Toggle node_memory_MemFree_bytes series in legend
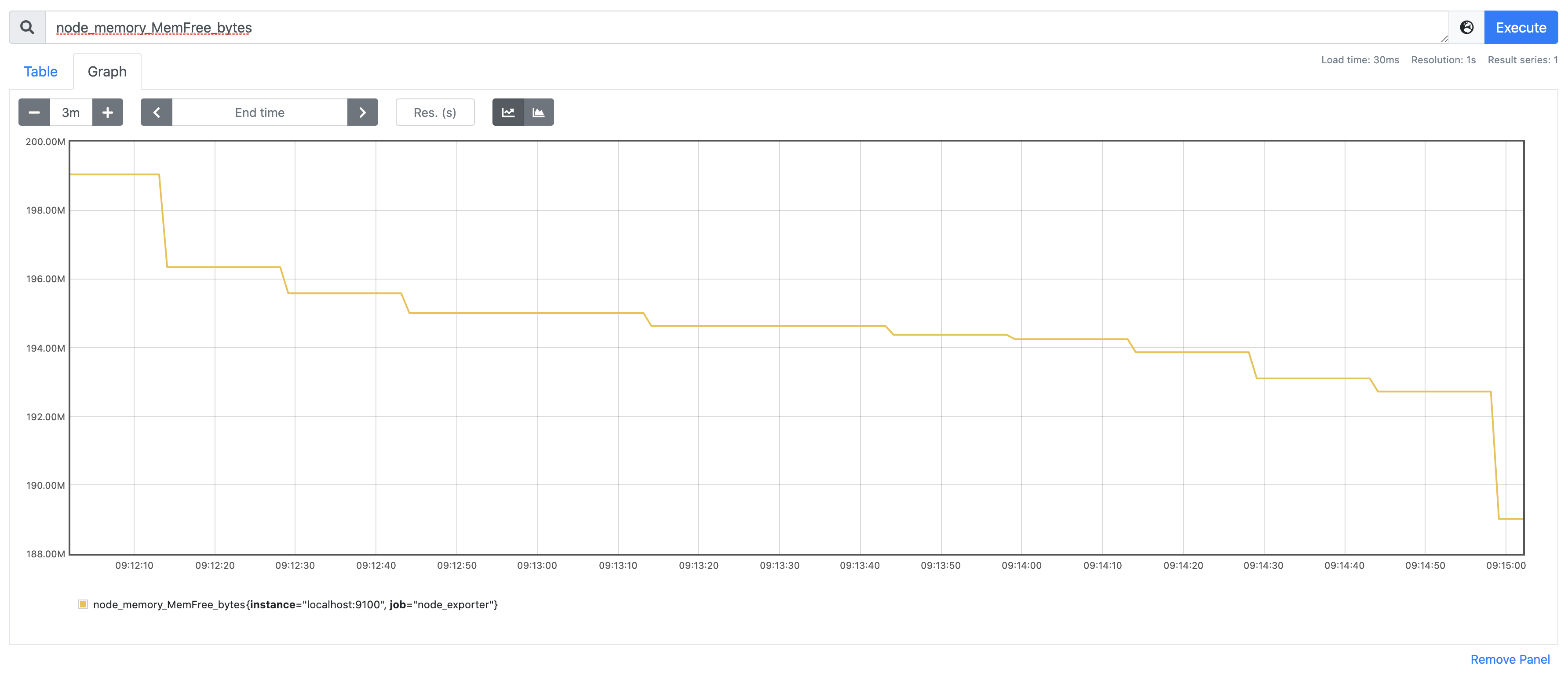1568x676 pixels. point(295,604)
